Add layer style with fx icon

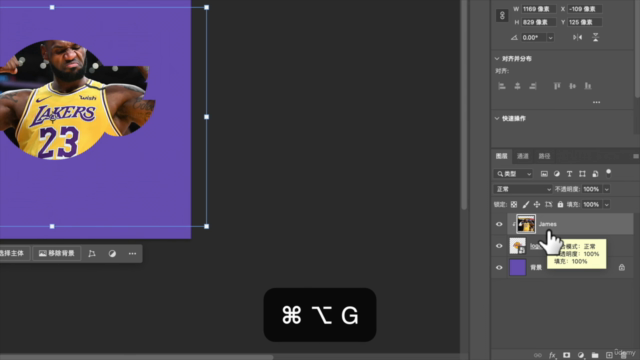coord(552,355)
